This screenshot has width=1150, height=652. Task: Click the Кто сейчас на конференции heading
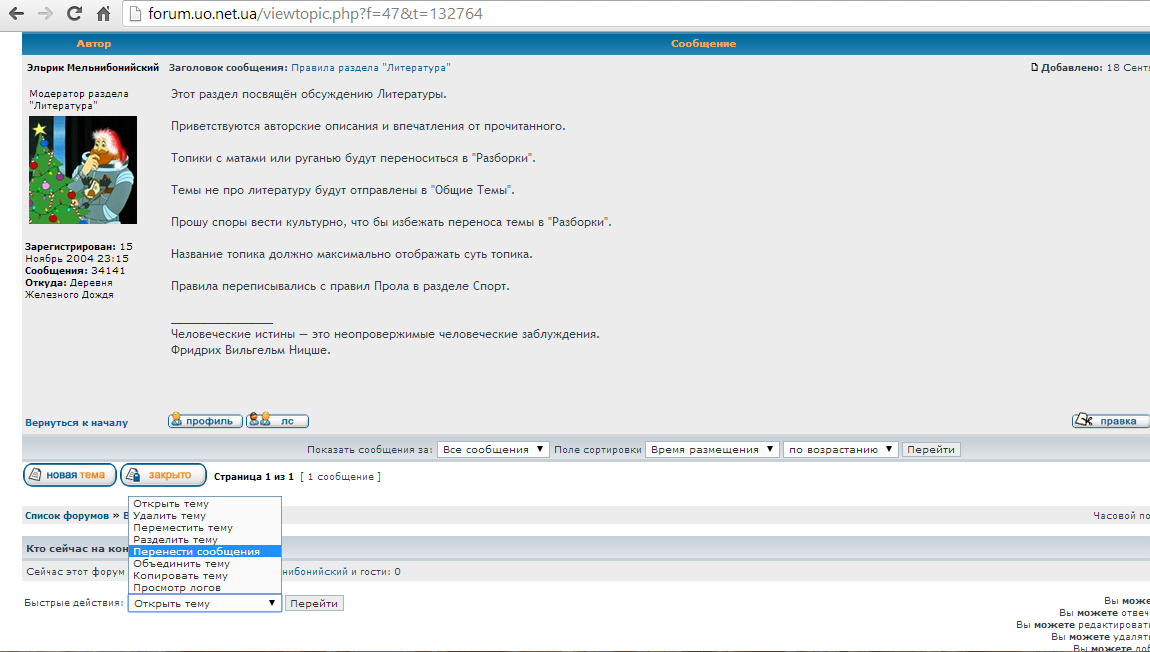pyautogui.click(x=77, y=548)
